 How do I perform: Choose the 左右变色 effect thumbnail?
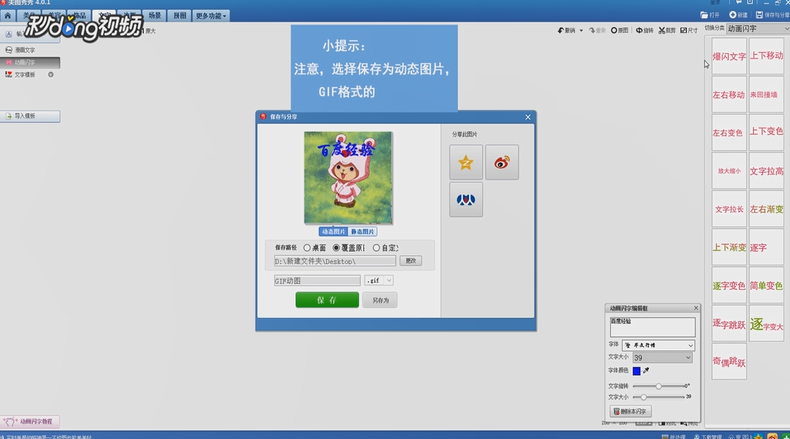pos(729,133)
